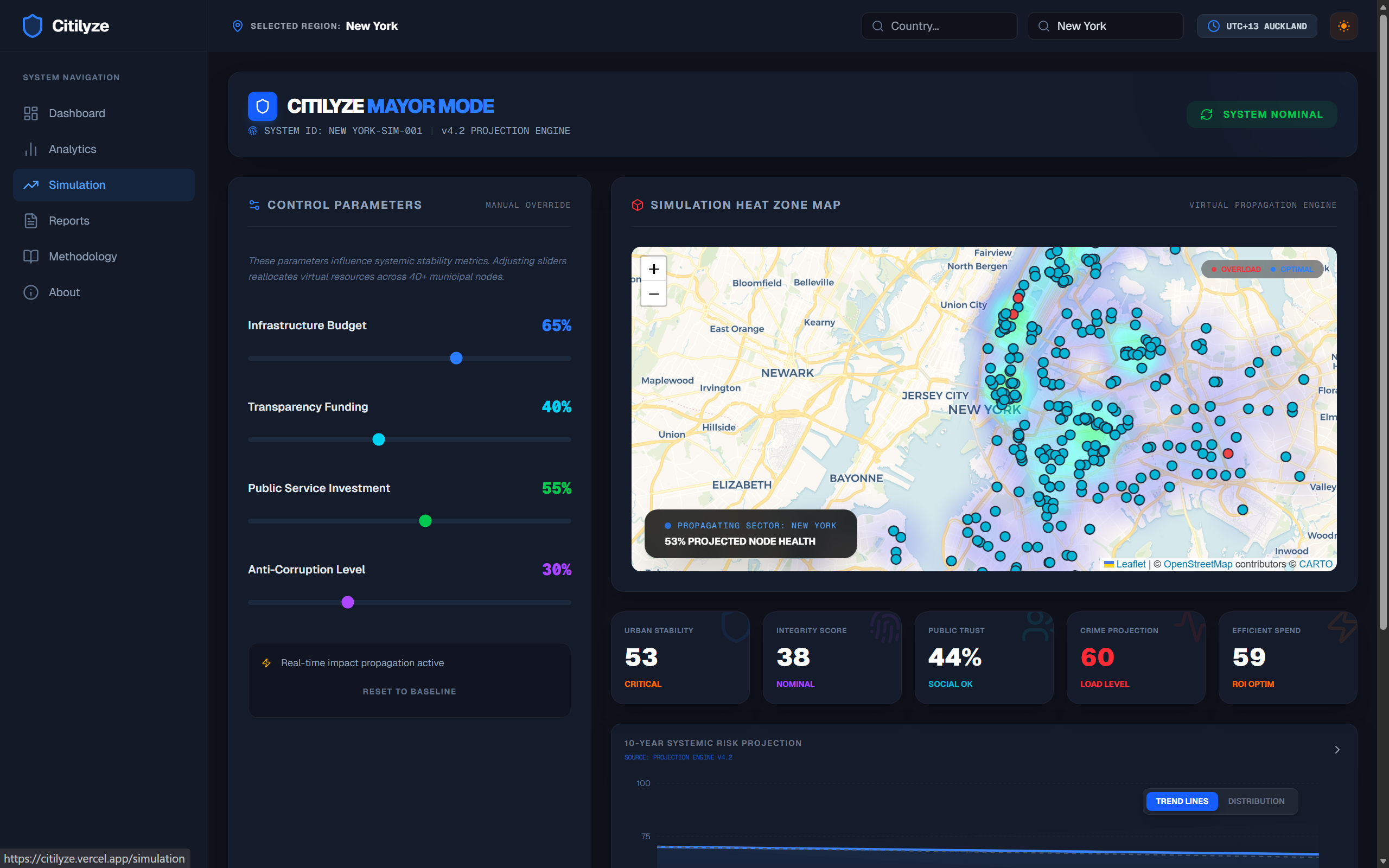The height and width of the screenshot is (868, 1389).
Task: Click the Methodology book icon
Action: click(31, 257)
